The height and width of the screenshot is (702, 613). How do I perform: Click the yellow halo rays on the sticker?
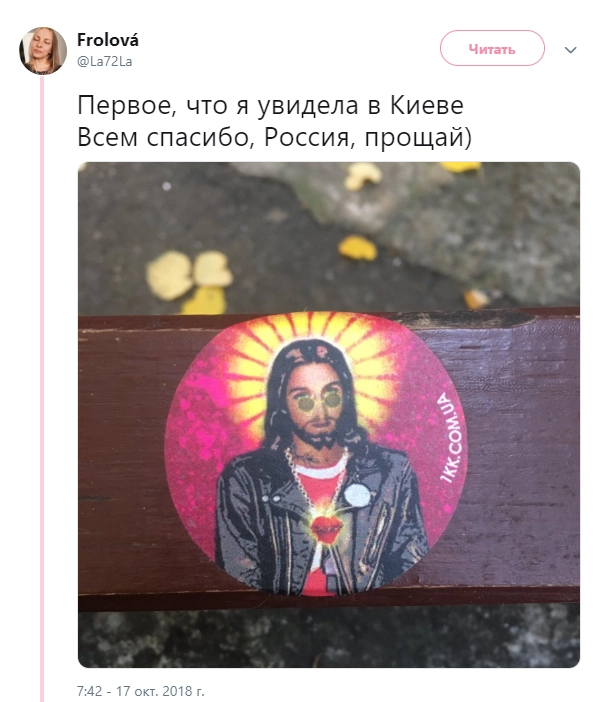pos(313,340)
